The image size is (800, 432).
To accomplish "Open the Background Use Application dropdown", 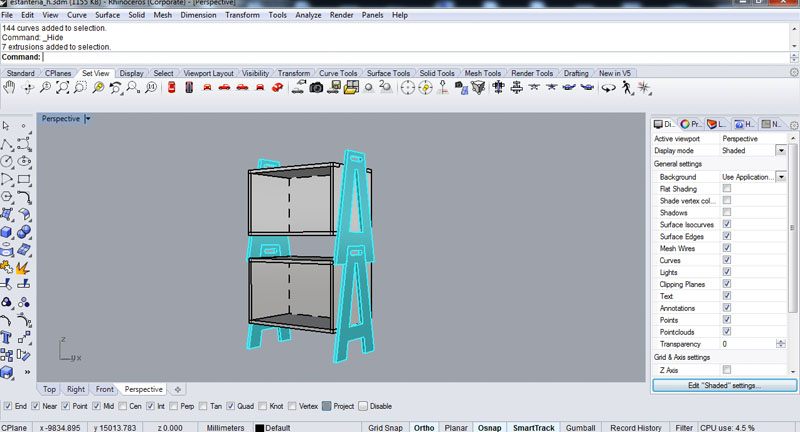I will pyautogui.click(x=781, y=177).
